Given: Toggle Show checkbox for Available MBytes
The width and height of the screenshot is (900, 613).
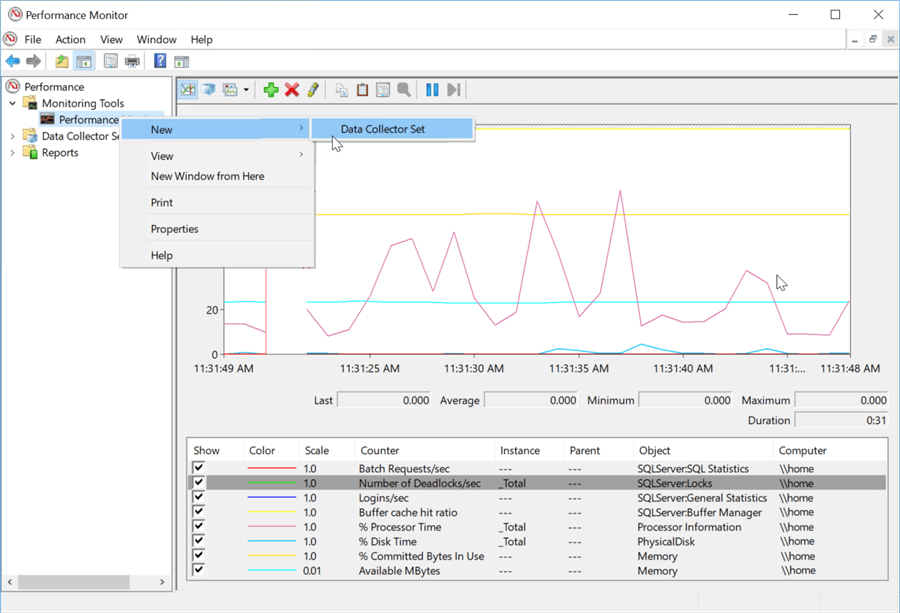Looking at the screenshot, I should coord(199,571).
